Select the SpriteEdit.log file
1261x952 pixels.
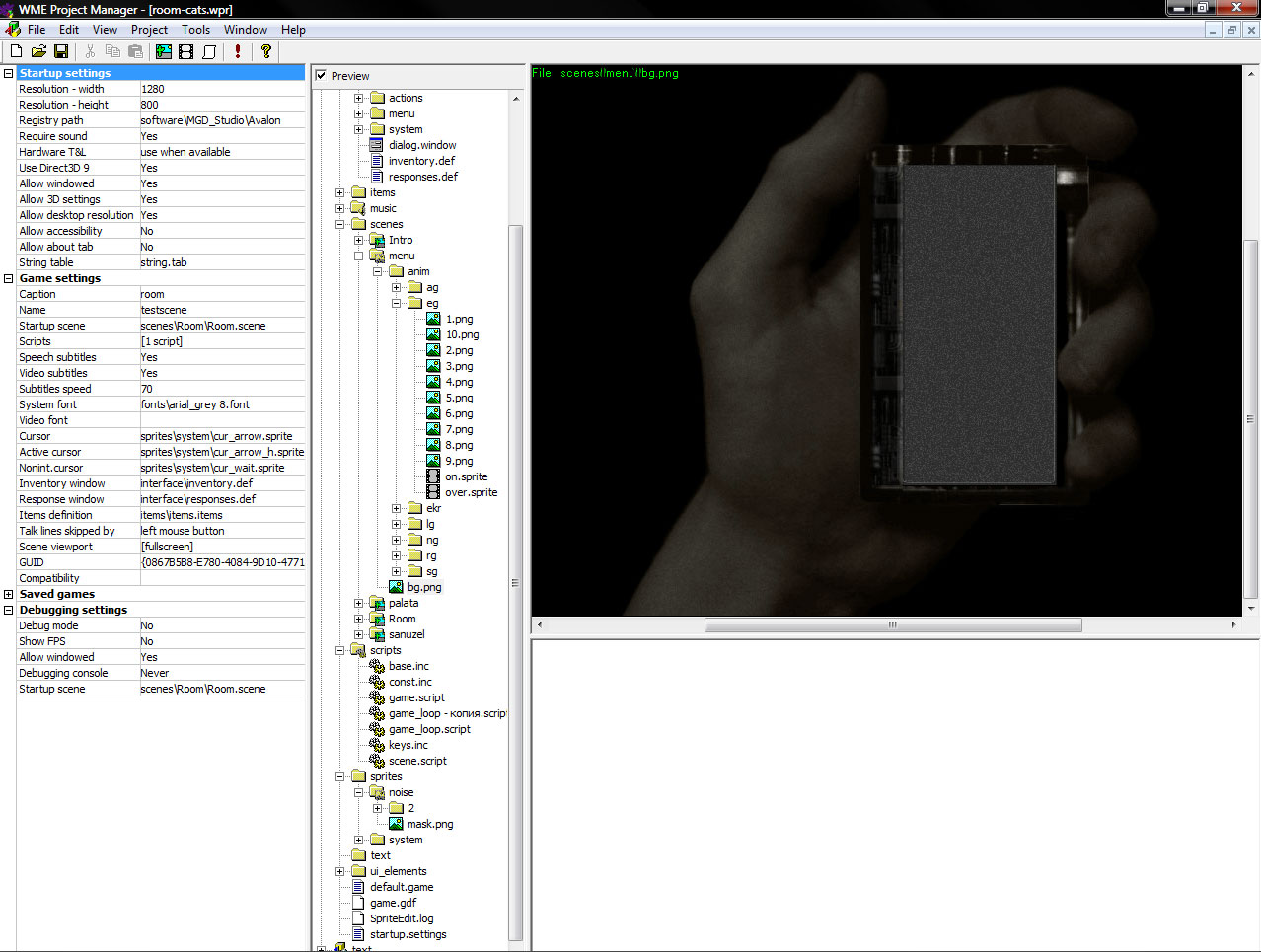[402, 918]
